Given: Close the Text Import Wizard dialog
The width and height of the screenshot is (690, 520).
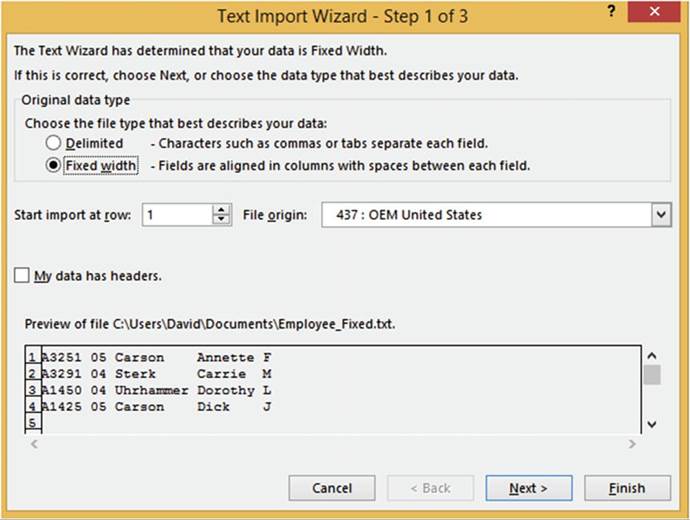Looking at the screenshot, I should (656, 13).
